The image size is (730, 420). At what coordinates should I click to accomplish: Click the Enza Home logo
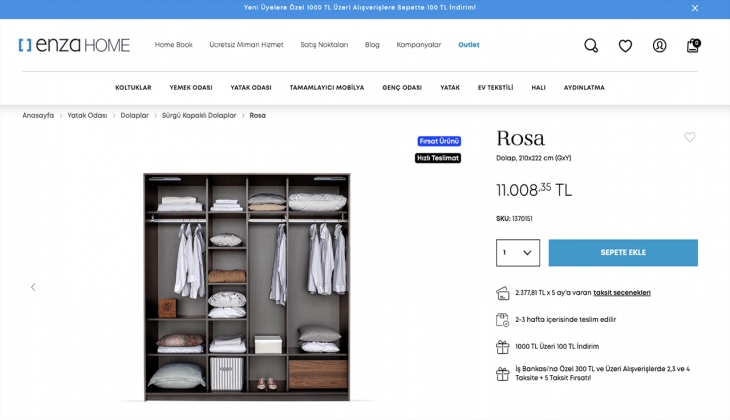coord(74,45)
